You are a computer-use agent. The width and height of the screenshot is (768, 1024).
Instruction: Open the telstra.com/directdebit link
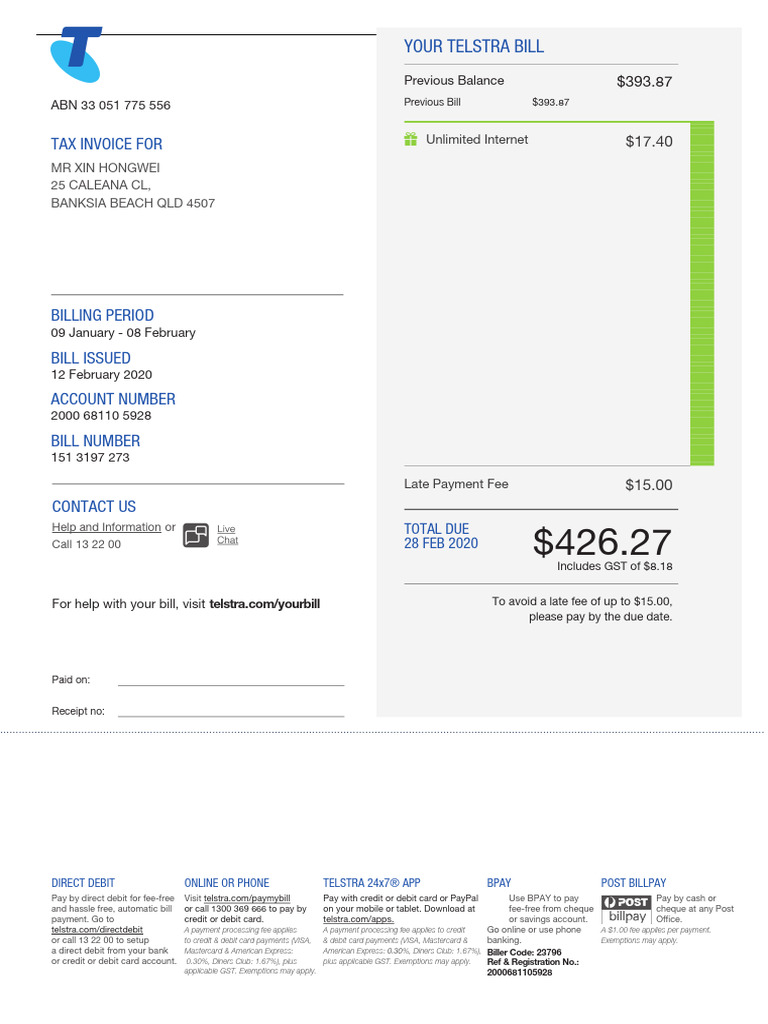tap(97, 930)
